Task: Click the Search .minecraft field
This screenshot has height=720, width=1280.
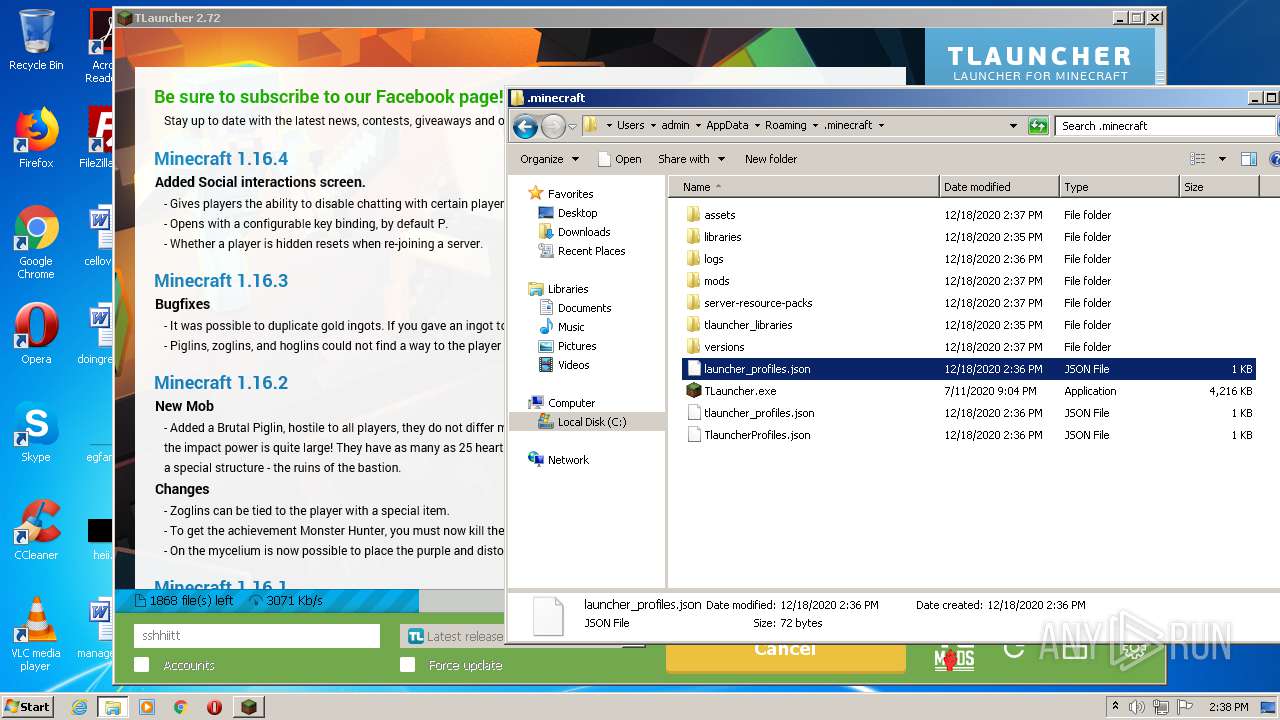Action: coord(1165,126)
